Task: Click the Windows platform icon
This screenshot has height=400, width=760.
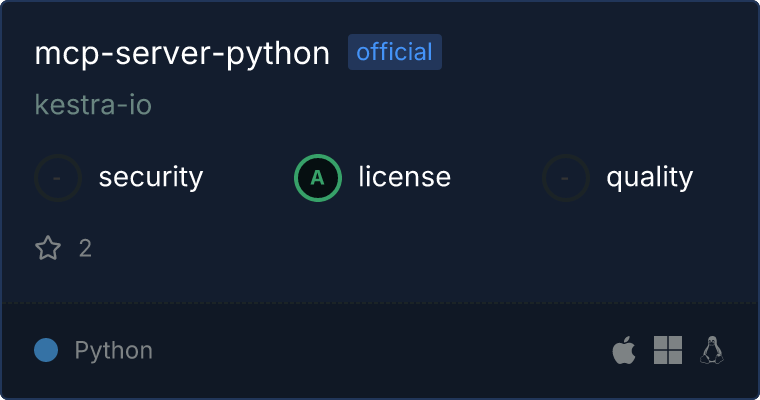Action: (x=668, y=350)
